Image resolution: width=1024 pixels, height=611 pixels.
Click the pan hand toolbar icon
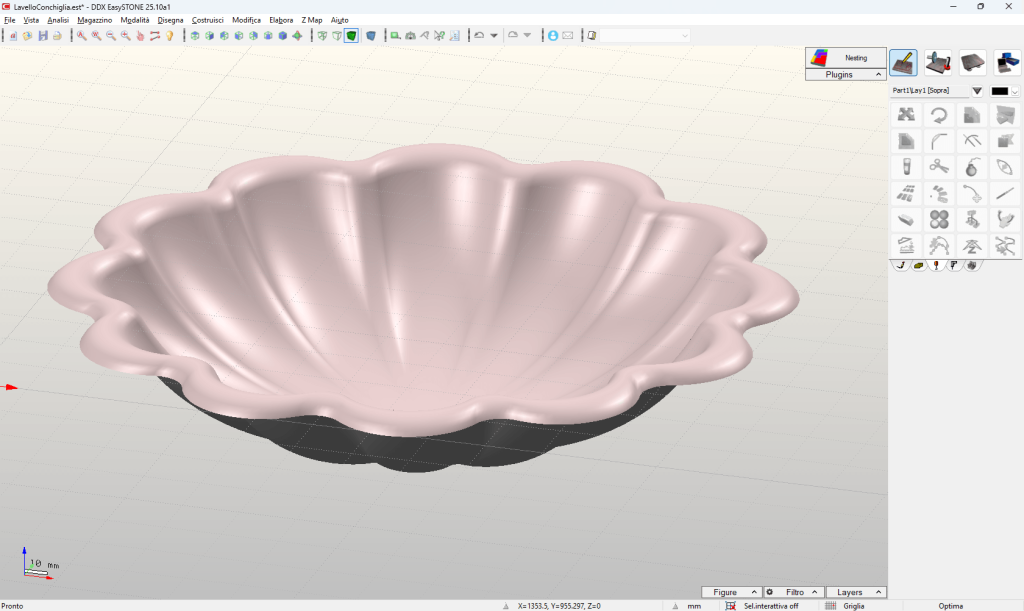coord(140,36)
